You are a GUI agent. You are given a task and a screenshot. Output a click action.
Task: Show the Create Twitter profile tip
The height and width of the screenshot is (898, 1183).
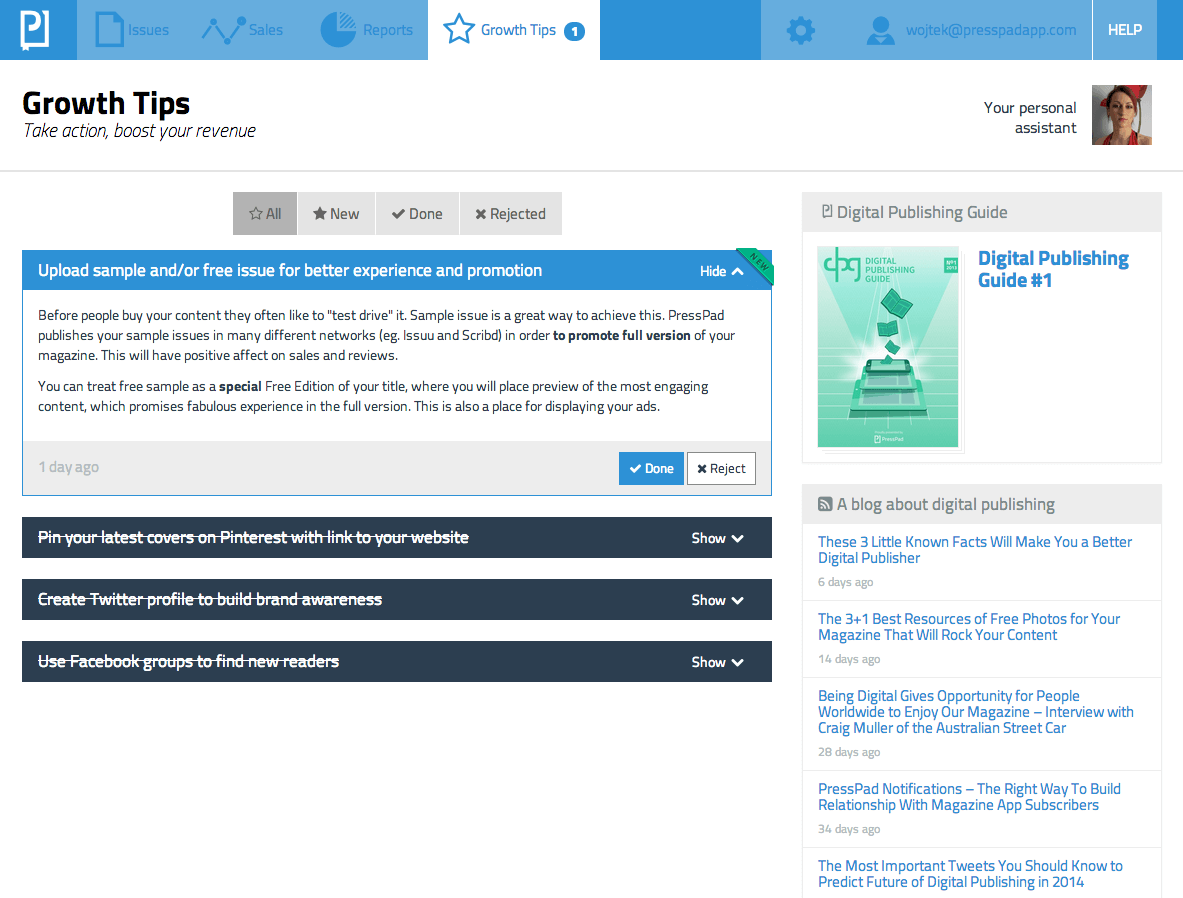tap(717, 600)
